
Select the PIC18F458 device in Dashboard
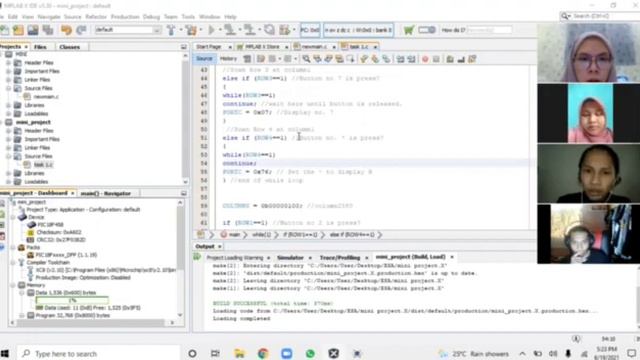pyautogui.click(x=50, y=224)
